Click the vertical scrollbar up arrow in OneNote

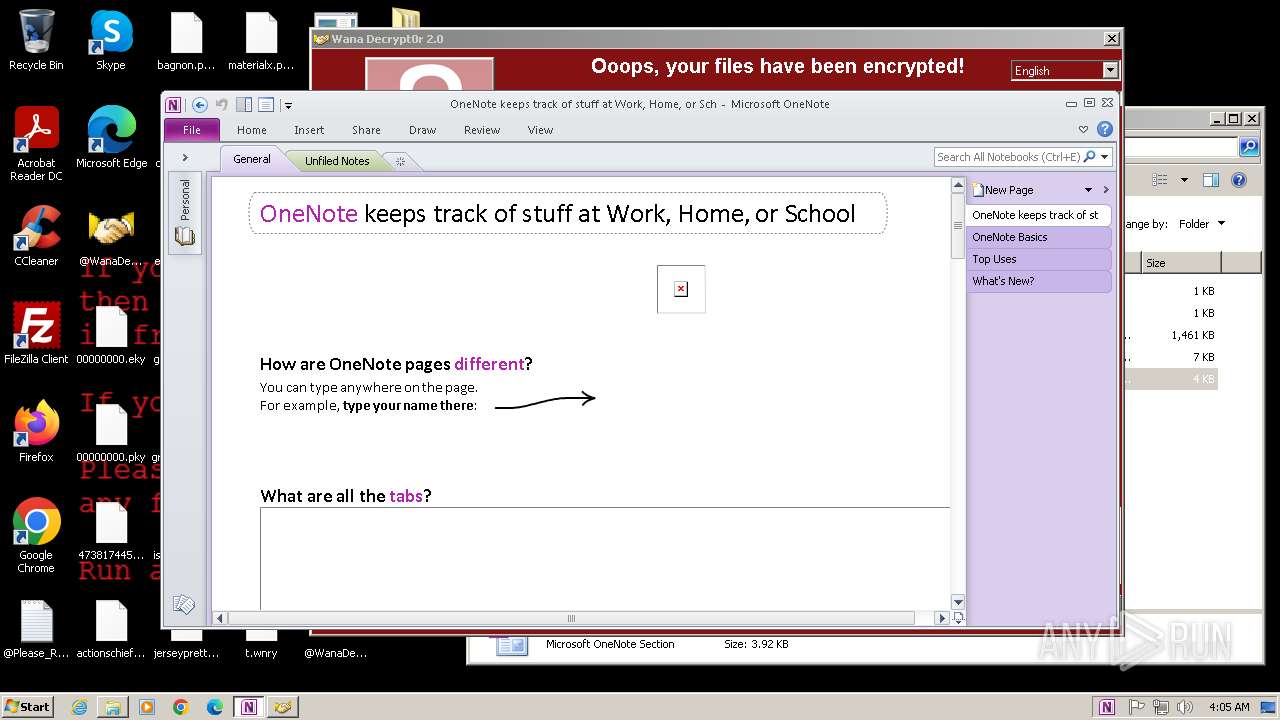tap(958, 187)
